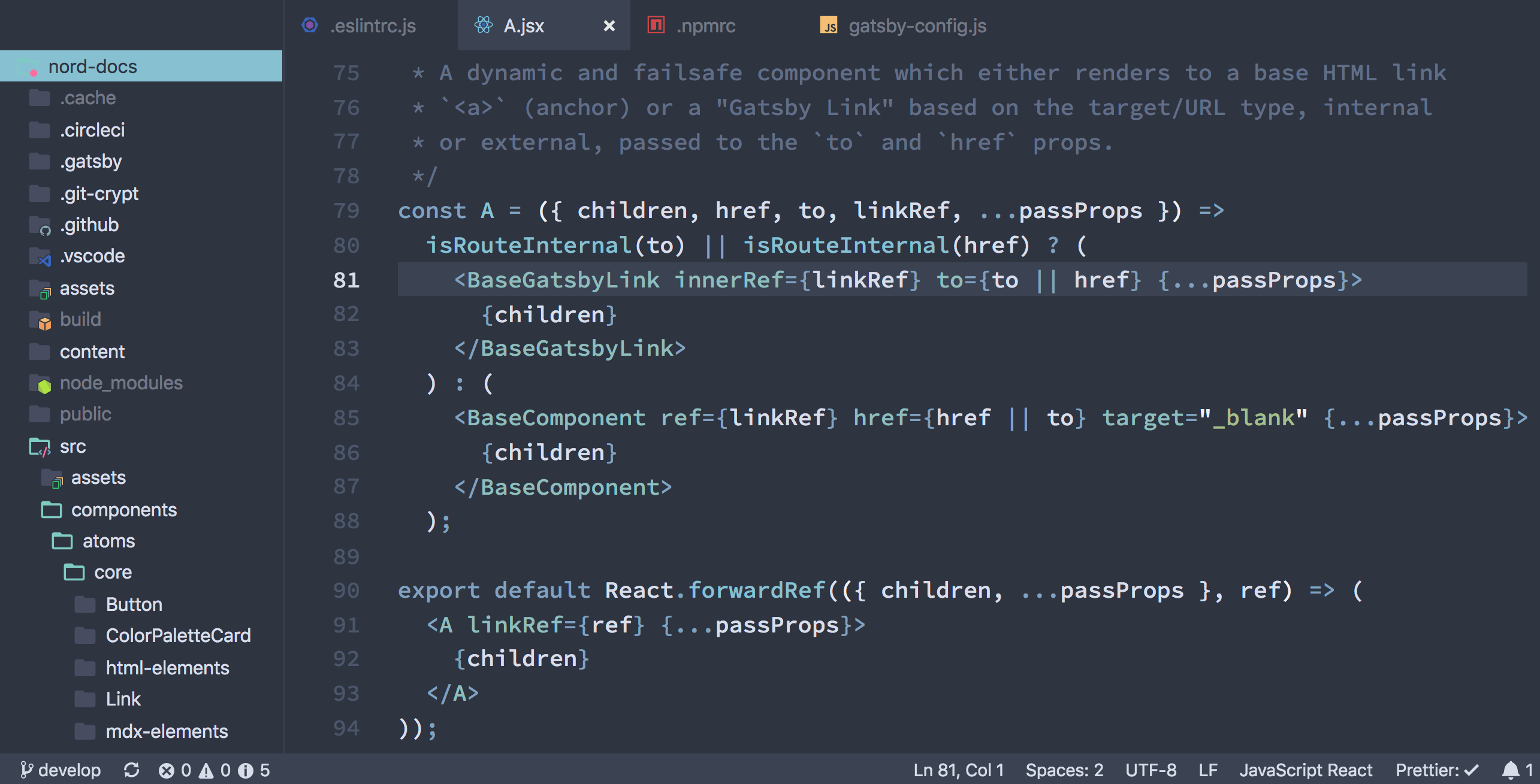
Task: Close the 'A.jsx' editor tab
Action: (611, 25)
